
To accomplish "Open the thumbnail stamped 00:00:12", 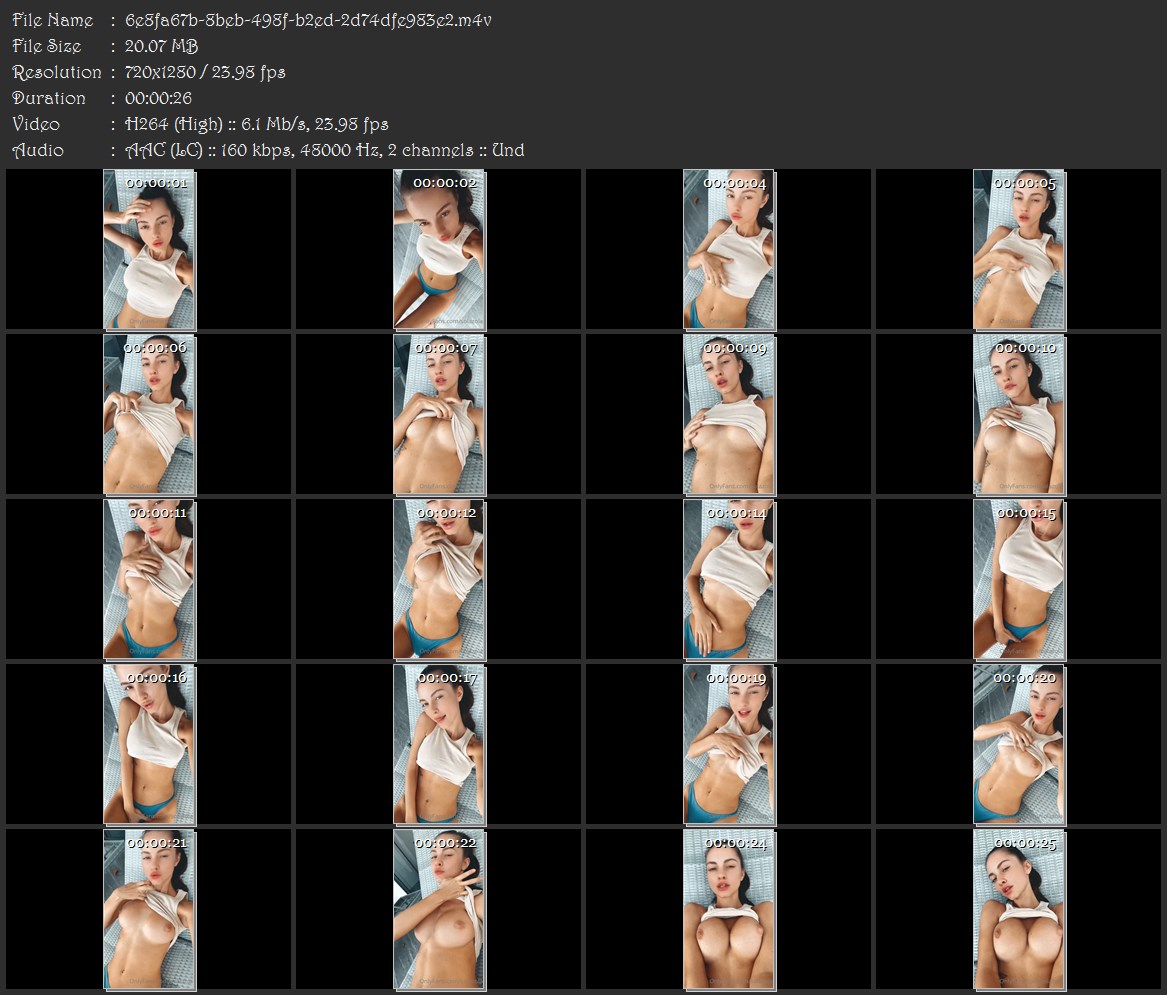I will [x=439, y=580].
